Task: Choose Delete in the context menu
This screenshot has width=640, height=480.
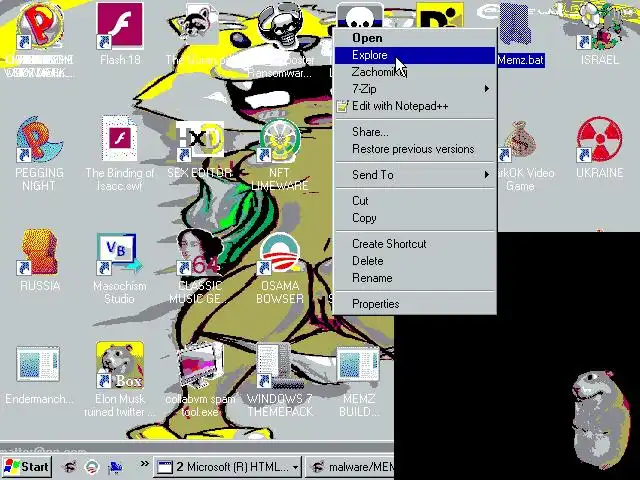Action: (x=415, y=261)
